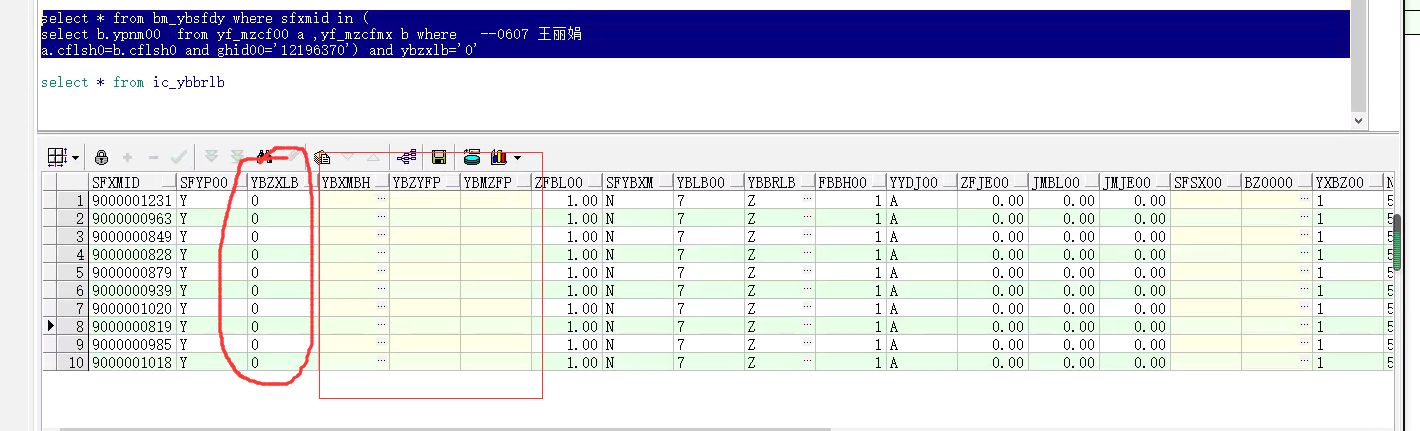Click the BZ0000 column header
1420x431 pixels.
[x=1277, y=182]
